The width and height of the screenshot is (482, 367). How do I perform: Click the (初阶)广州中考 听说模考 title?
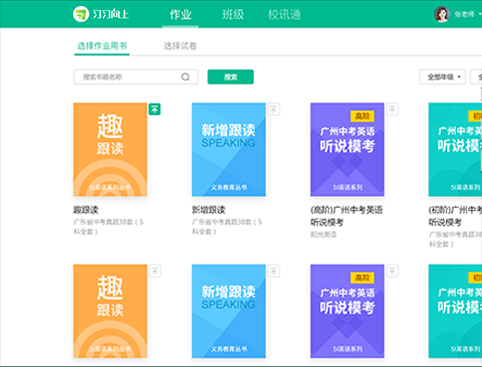click(x=455, y=216)
